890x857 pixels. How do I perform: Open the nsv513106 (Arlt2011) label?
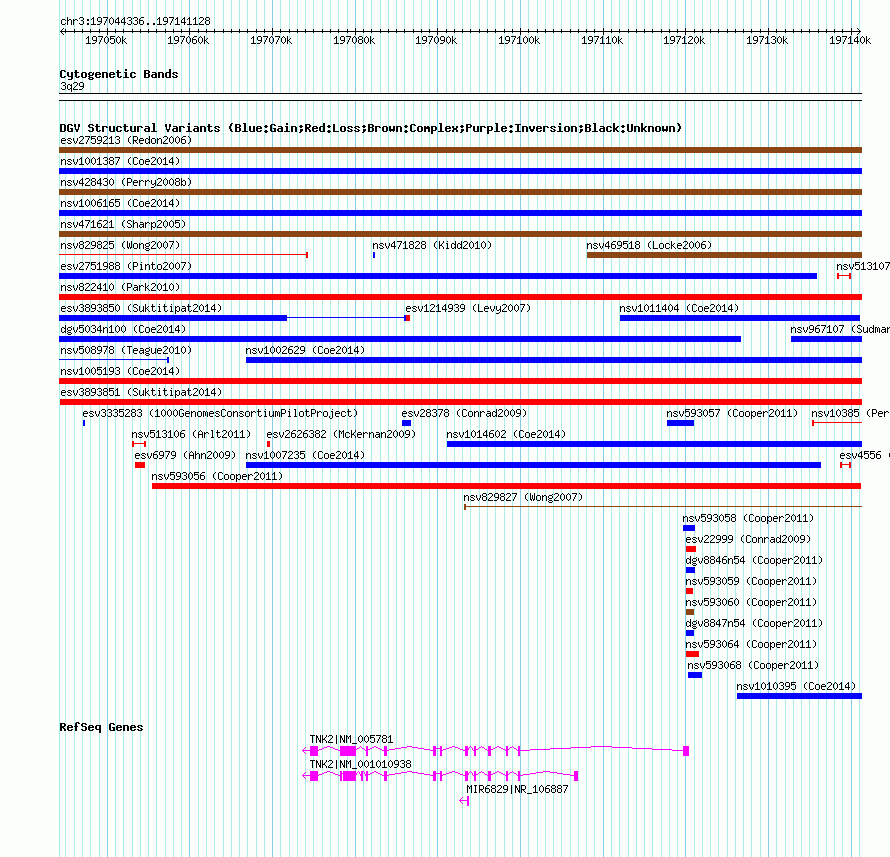[x=191, y=434]
